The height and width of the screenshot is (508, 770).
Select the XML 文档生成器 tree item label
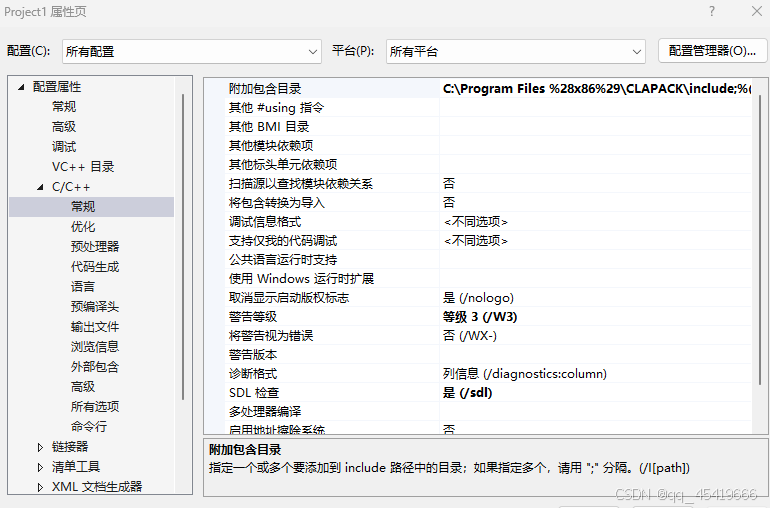tap(97, 487)
